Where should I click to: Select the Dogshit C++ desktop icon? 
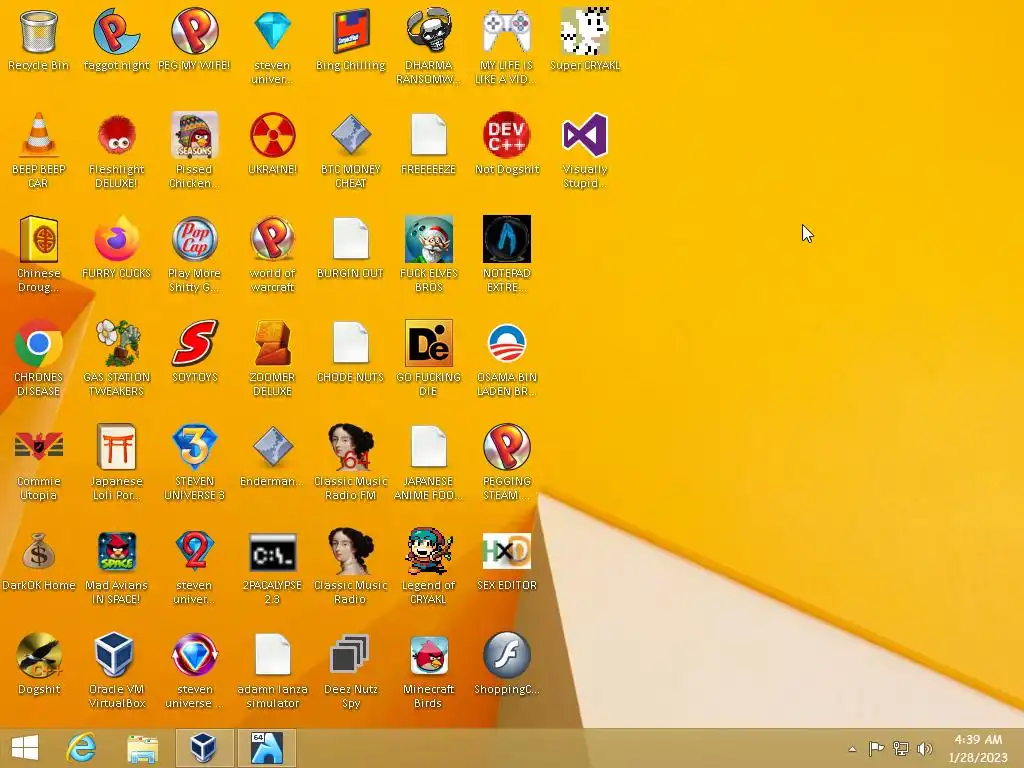(39, 654)
